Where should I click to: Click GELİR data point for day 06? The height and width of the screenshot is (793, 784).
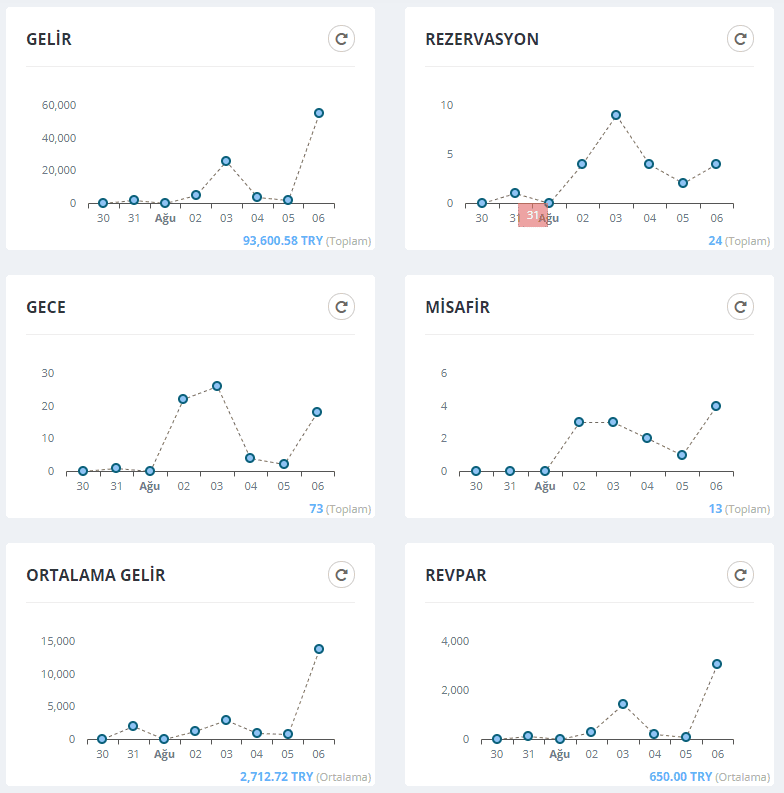coord(319,113)
